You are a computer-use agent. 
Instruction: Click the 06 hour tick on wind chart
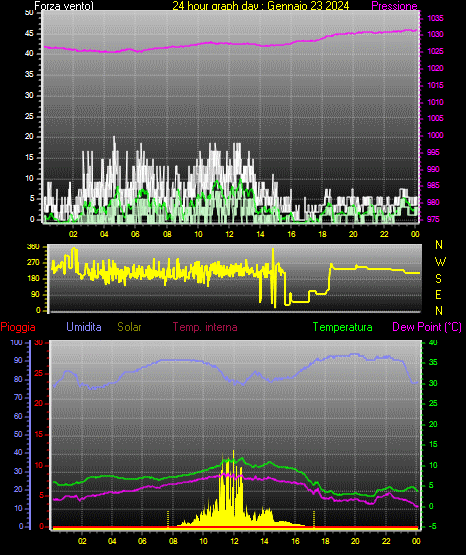135,234
